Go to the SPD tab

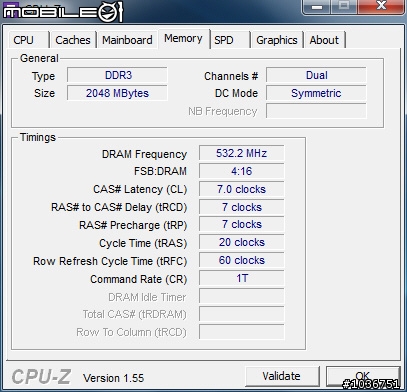(230, 40)
